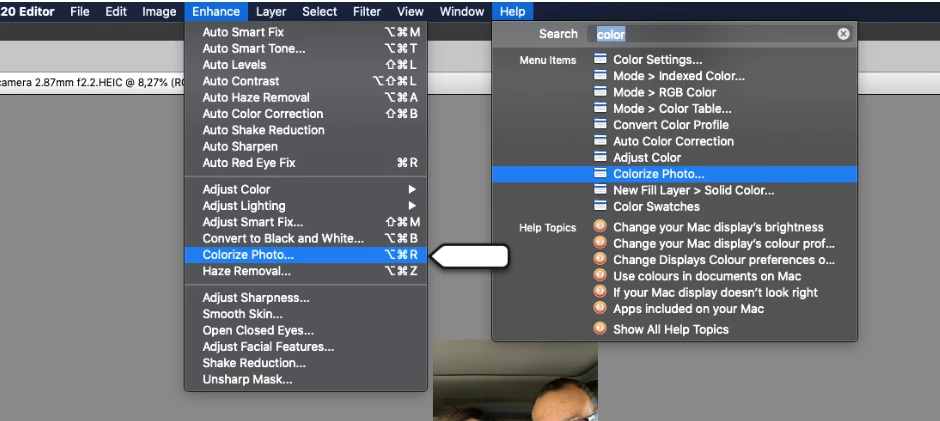Image resolution: width=940 pixels, height=421 pixels.
Task: Expand the Adjust Color submenu in Enhance menu
Action: point(306,190)
